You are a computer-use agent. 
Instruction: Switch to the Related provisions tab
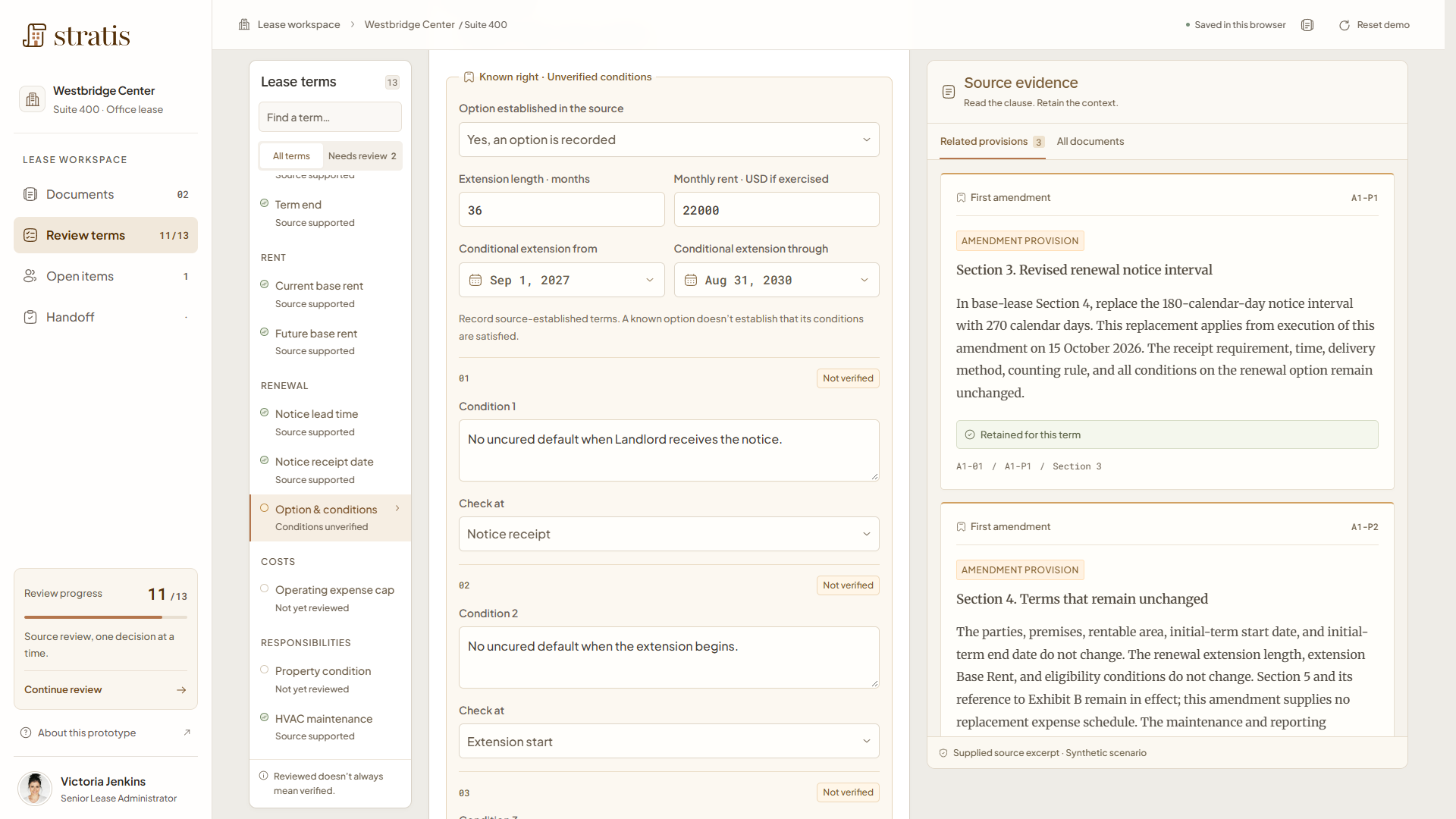992,142
